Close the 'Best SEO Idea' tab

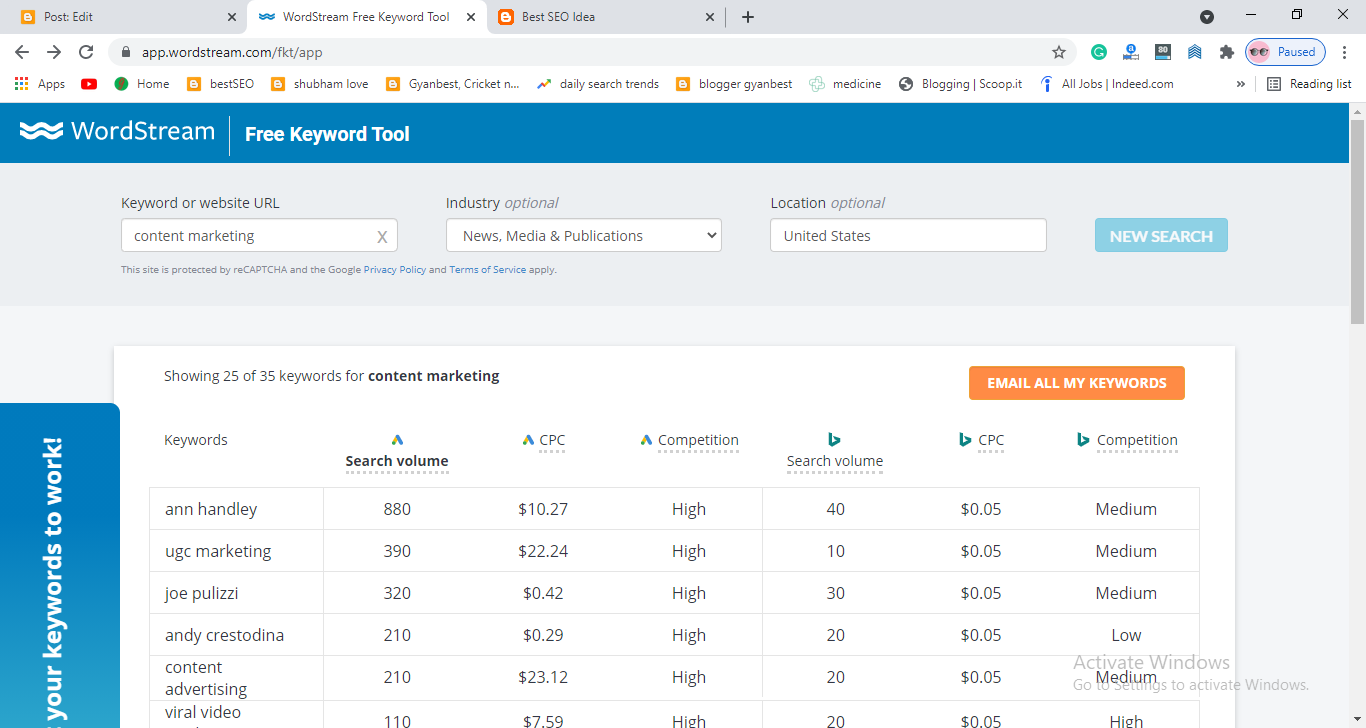point(710,17)
